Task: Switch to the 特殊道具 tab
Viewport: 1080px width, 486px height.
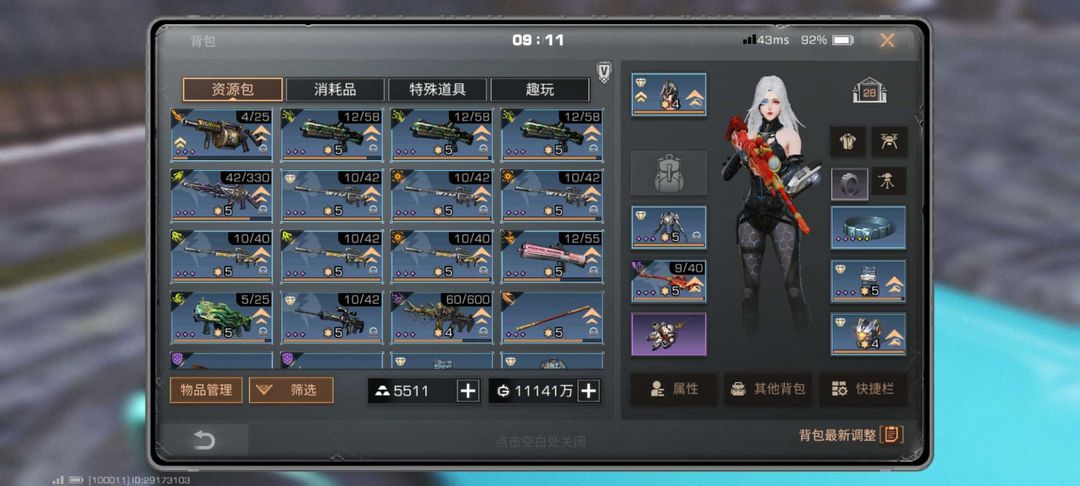Action: coord(438,89)
